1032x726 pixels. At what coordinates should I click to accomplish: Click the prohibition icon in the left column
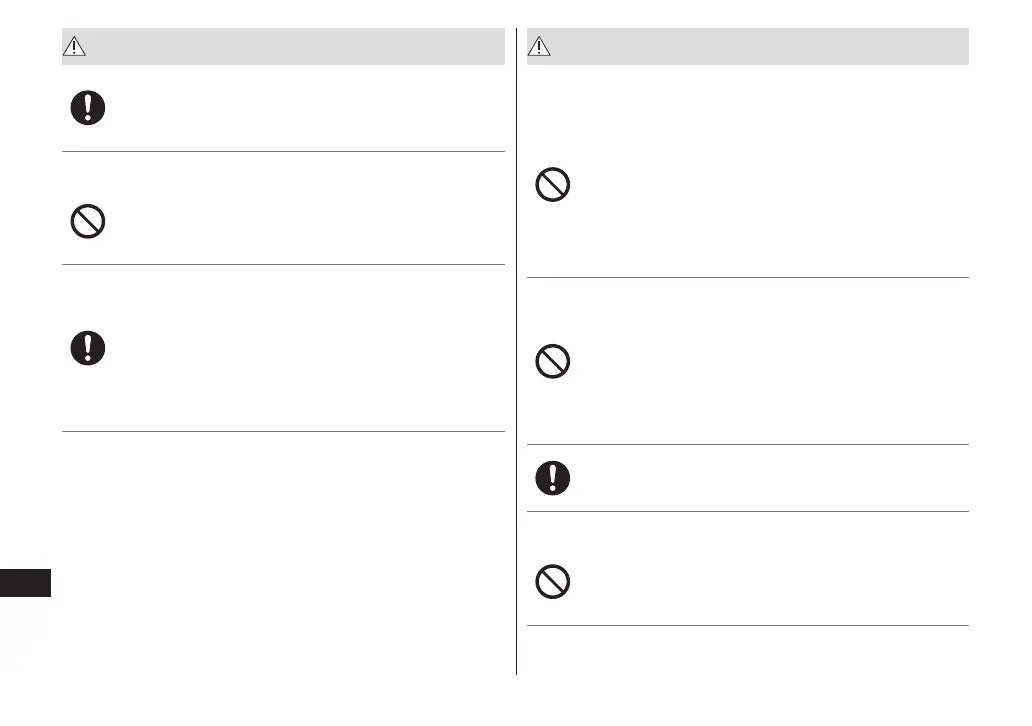(88, 221)
